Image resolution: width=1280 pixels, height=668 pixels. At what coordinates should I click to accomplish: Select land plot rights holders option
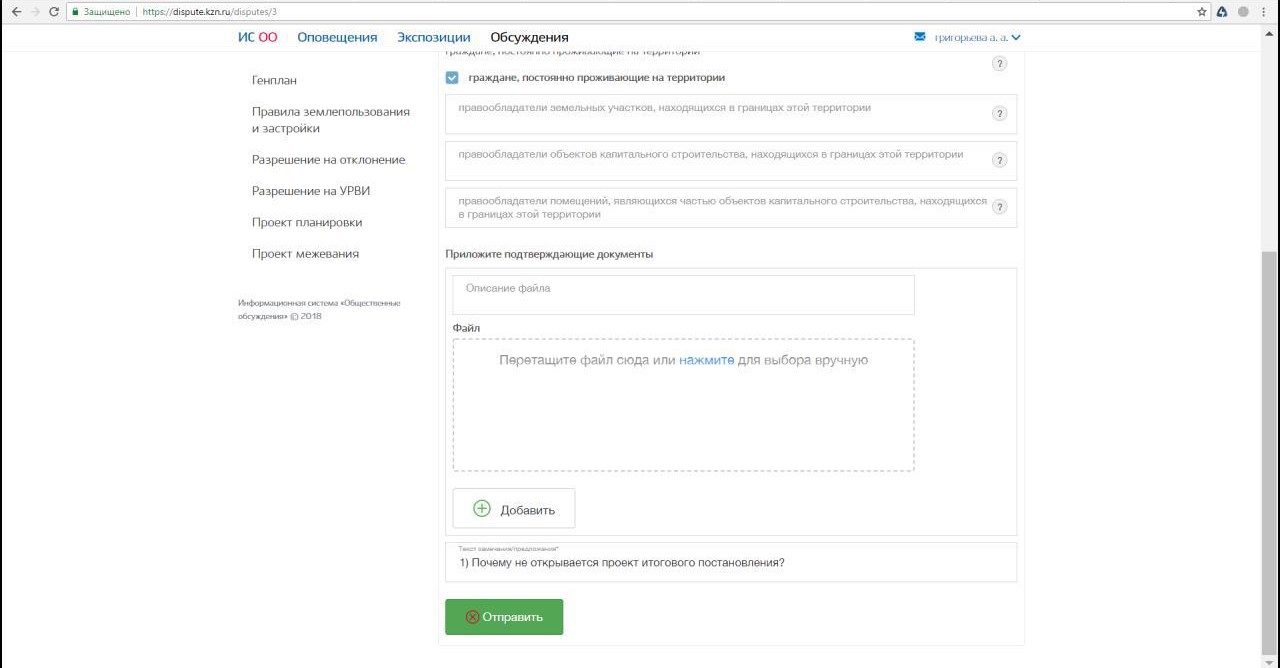point(664,108)
